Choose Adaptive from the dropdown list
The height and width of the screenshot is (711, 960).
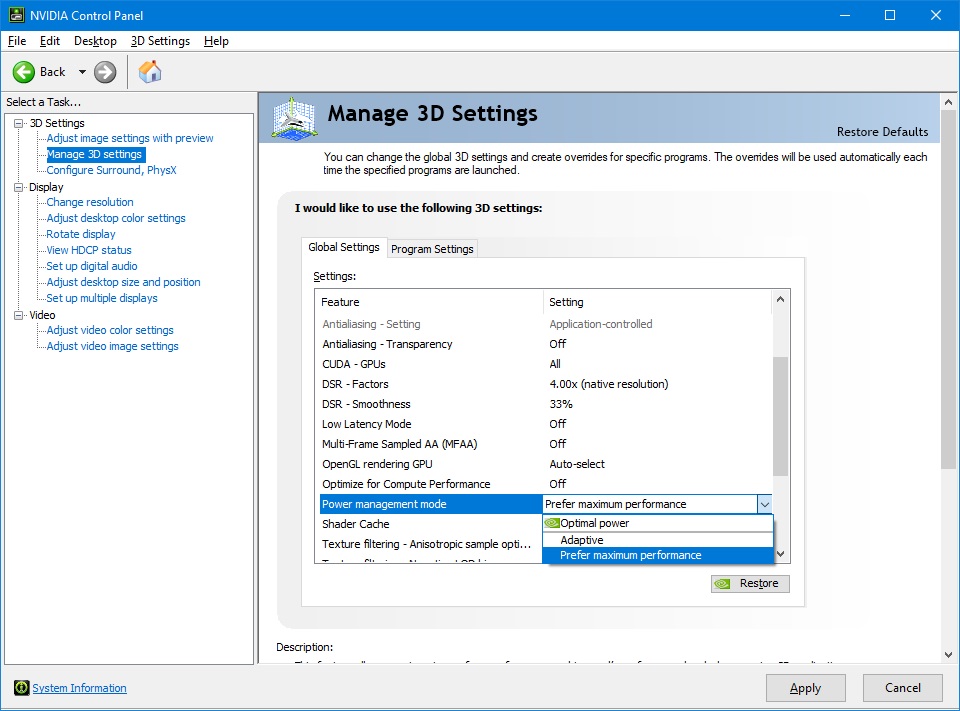(581, 540)
